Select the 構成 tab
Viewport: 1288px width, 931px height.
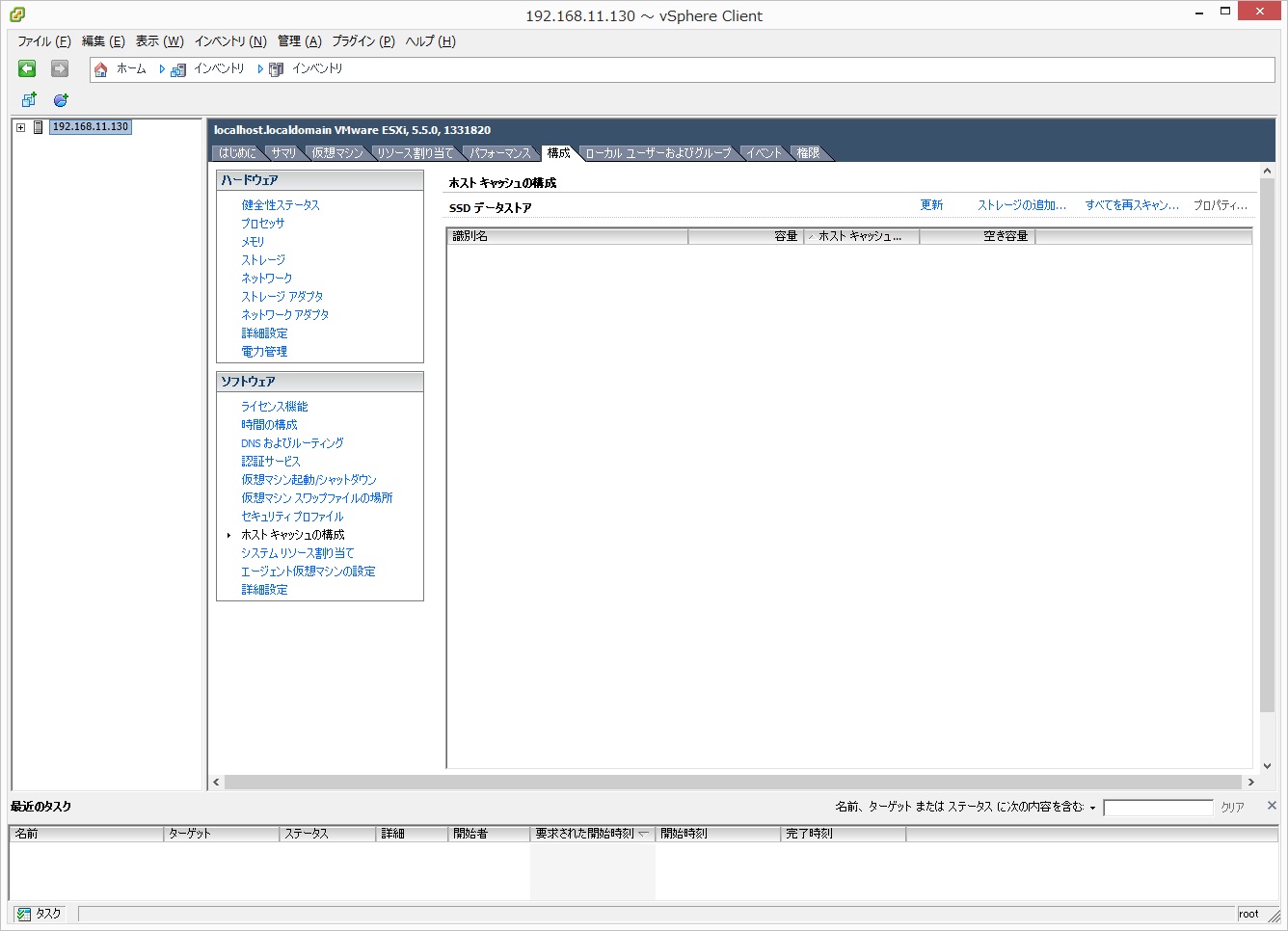pos(559,153)
